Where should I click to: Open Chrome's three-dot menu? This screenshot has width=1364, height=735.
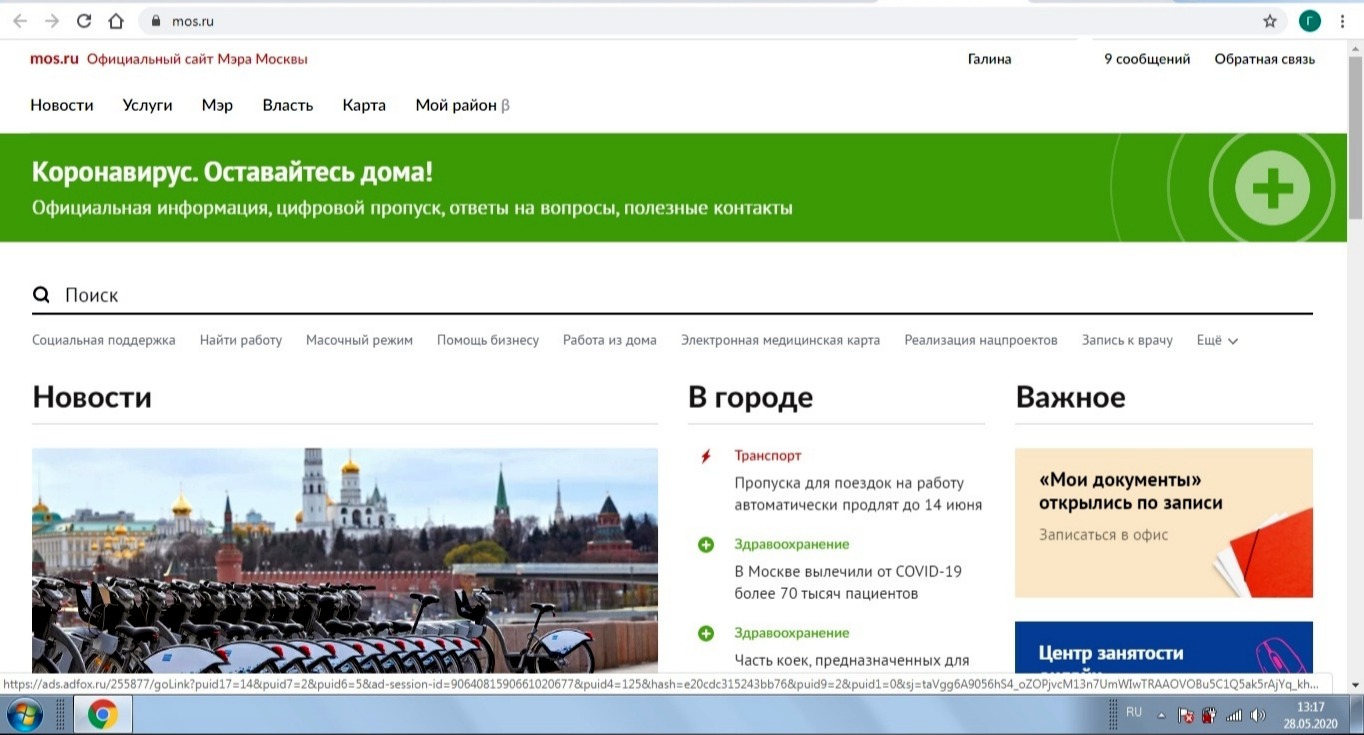[x=1342, y=21]
